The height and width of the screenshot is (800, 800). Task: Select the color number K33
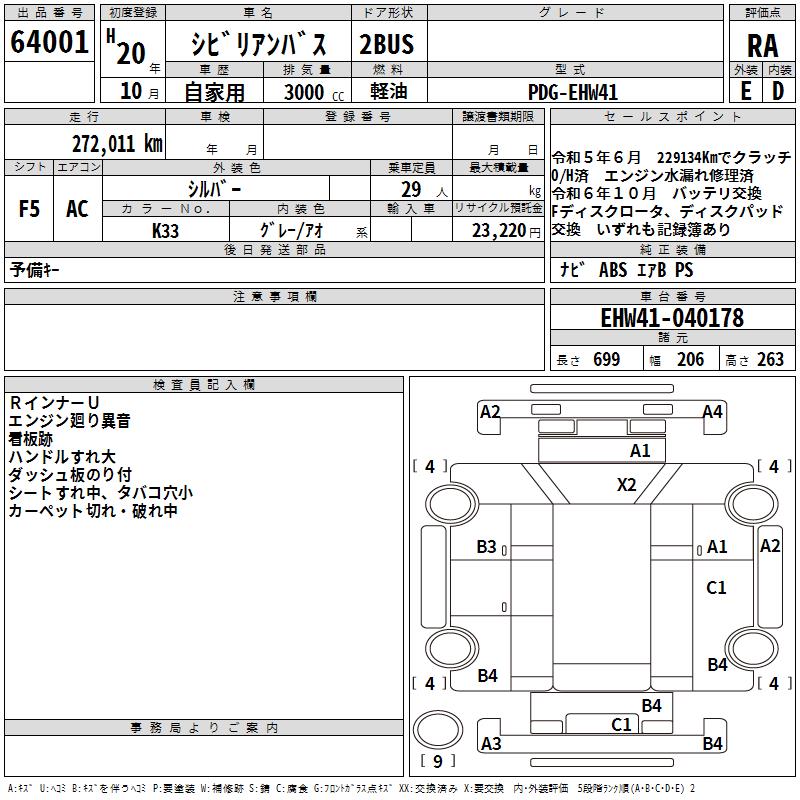(166, 230)
